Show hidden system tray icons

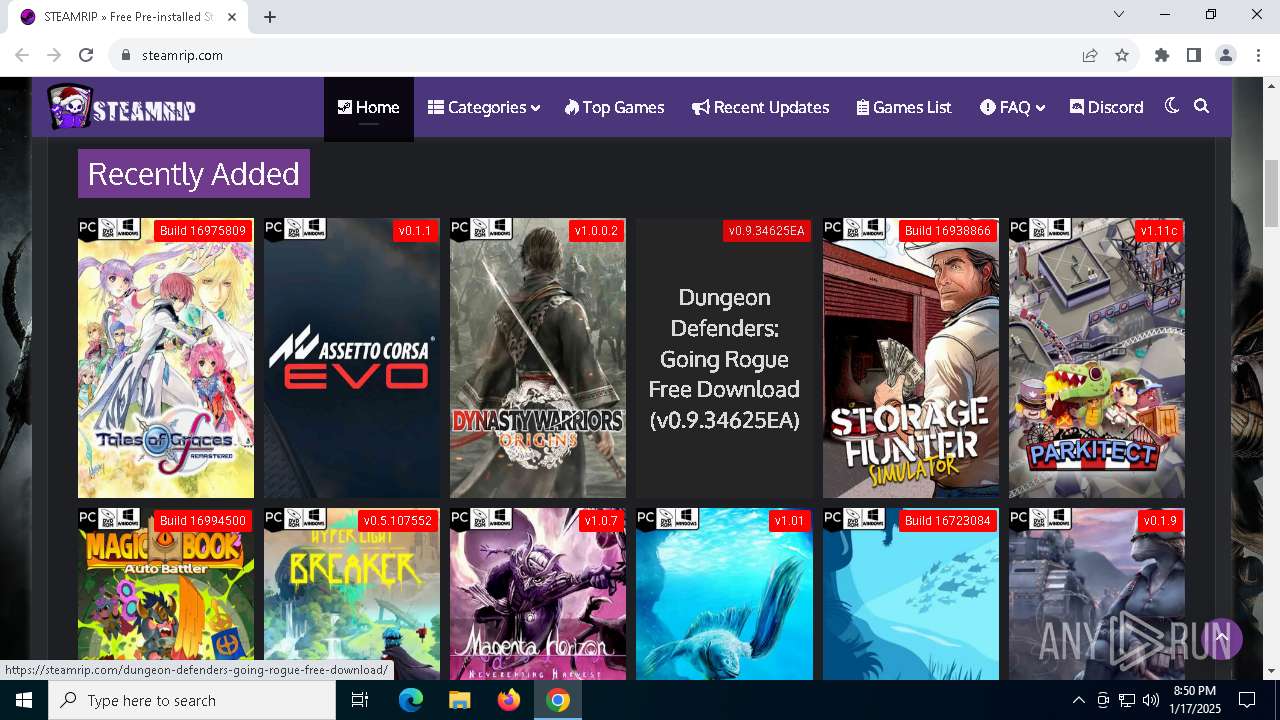pyautogui.click(x=1078, y=700)
